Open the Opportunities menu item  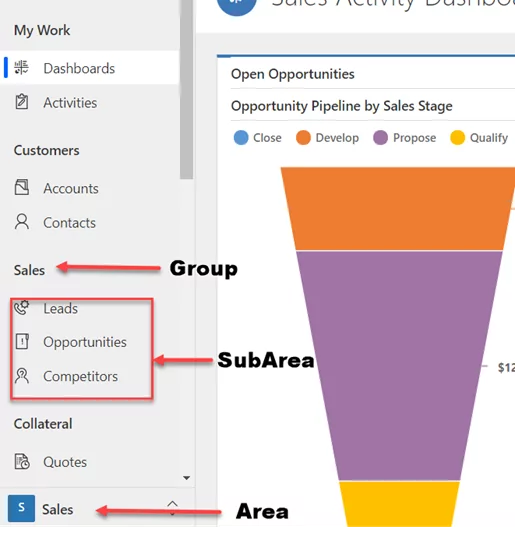point(85,342)
